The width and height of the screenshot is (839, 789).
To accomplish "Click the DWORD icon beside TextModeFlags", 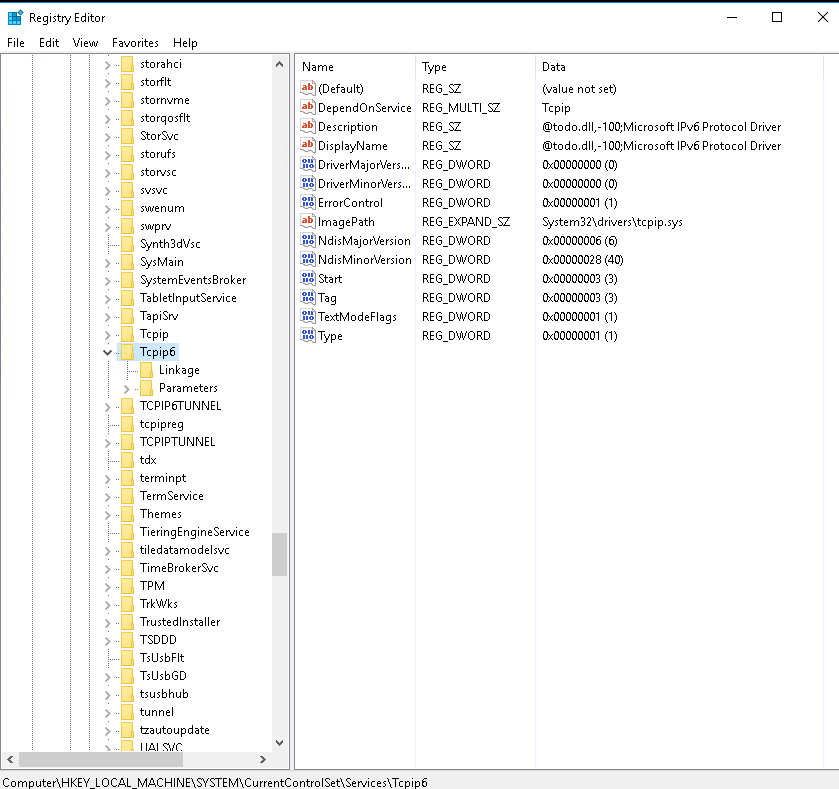I will tap(308, 317).
